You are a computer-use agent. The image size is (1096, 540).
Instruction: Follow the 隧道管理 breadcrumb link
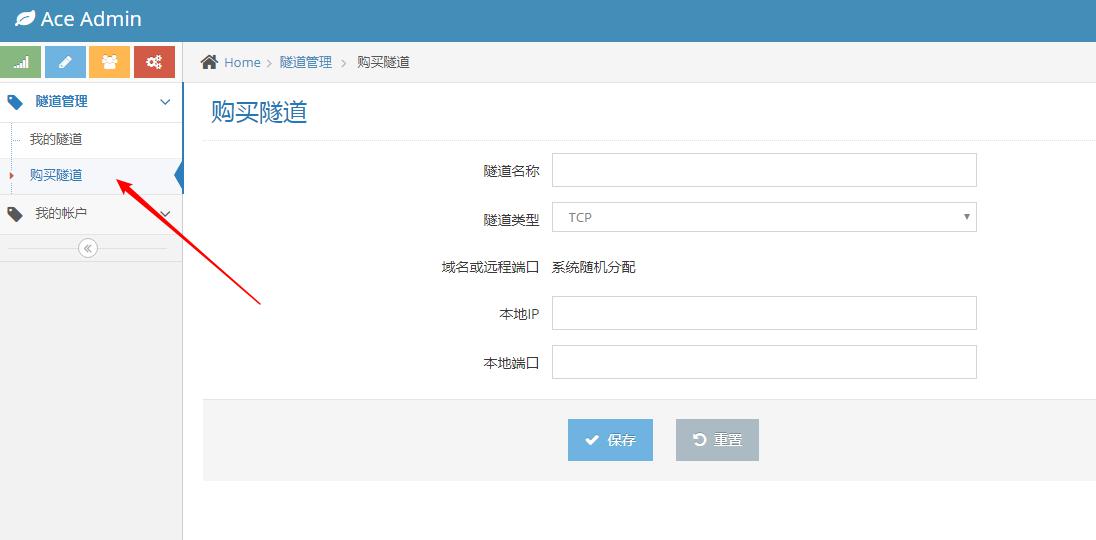305,62
